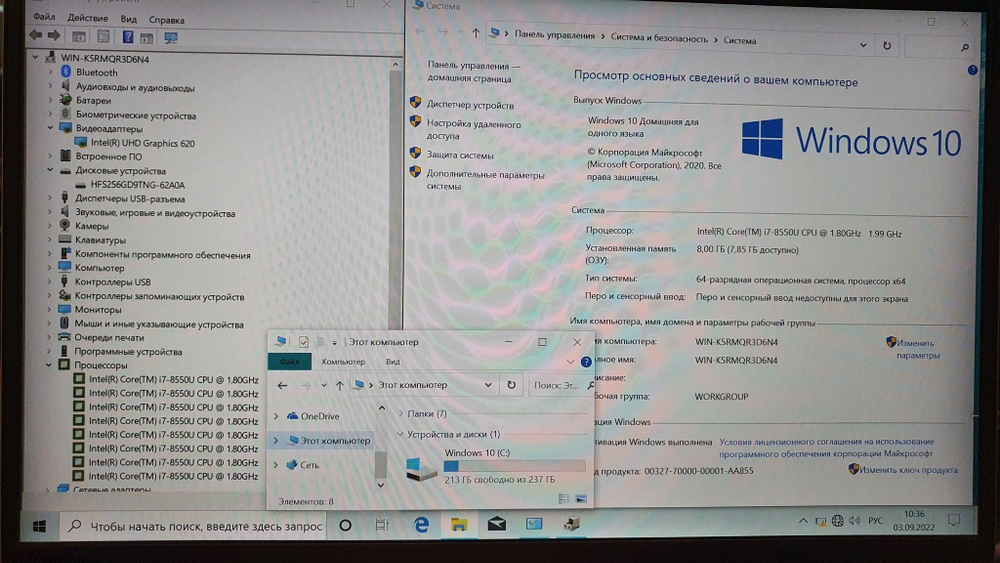Collapse the Дисковые устройства node
The height and width of the screenshot is (563, 1000).
click(50, 170)
